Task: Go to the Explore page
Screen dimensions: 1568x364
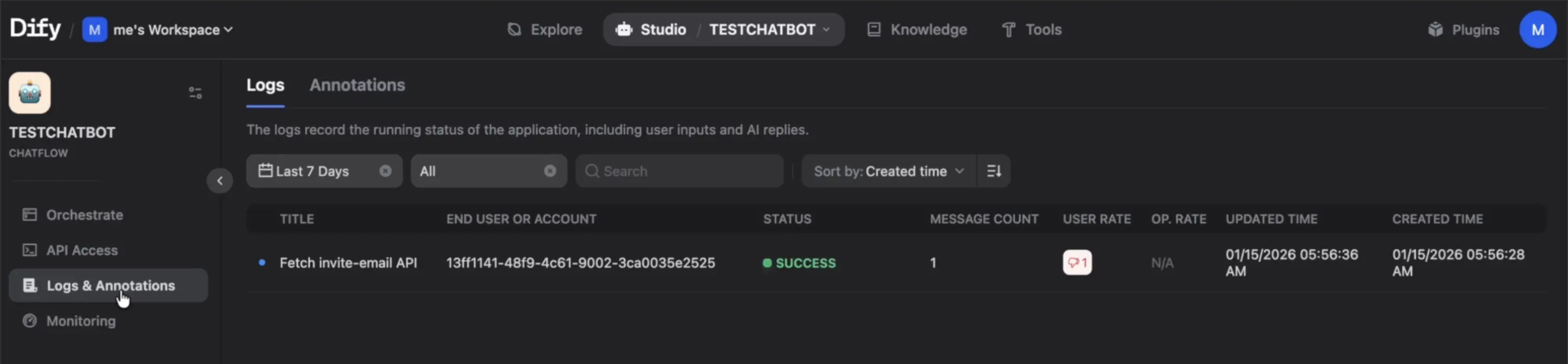Action: (545, 29)
